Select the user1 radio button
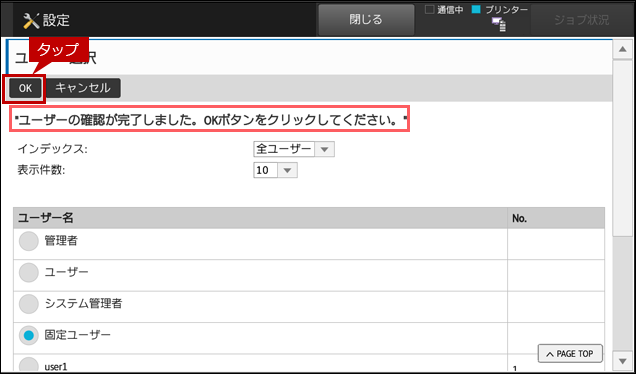The height and width of the screenshot is (374, 636). click(28, 365)
